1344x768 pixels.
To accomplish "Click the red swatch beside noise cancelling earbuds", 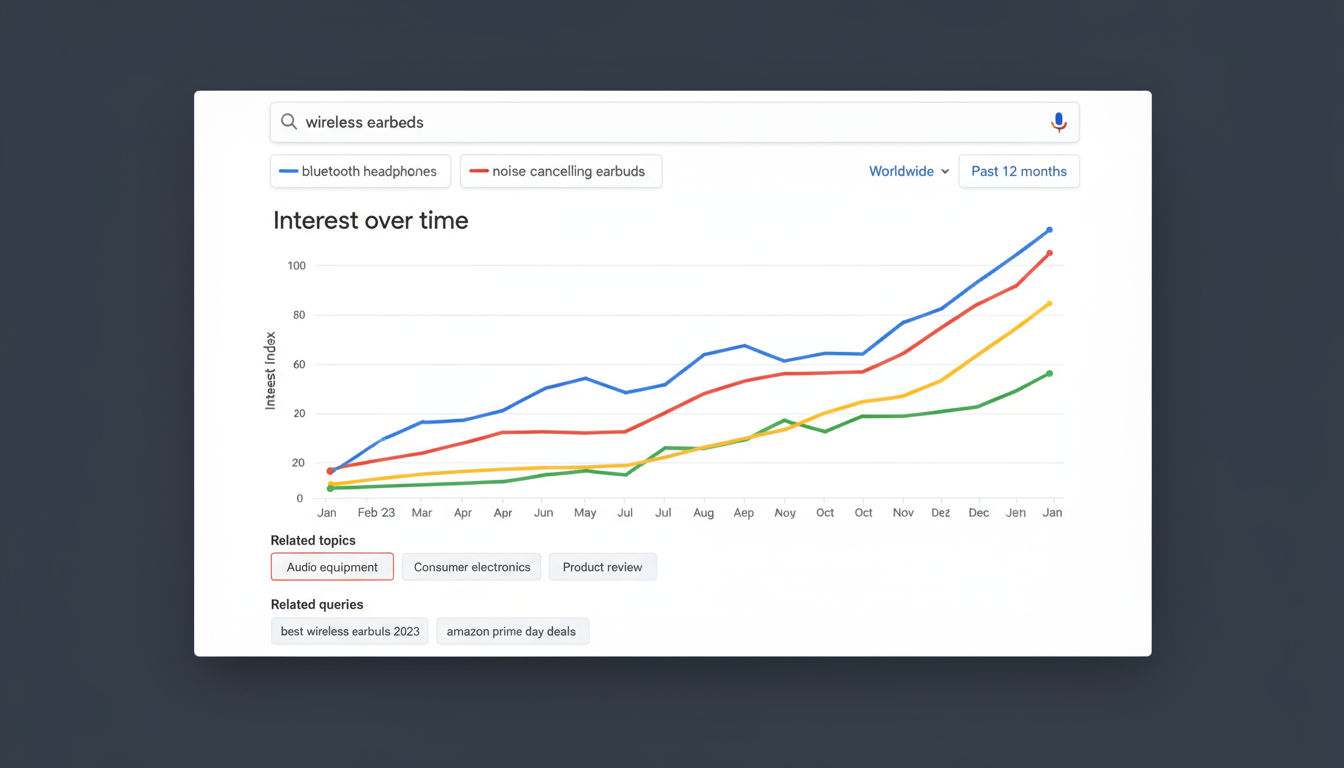I will (478, 171).
